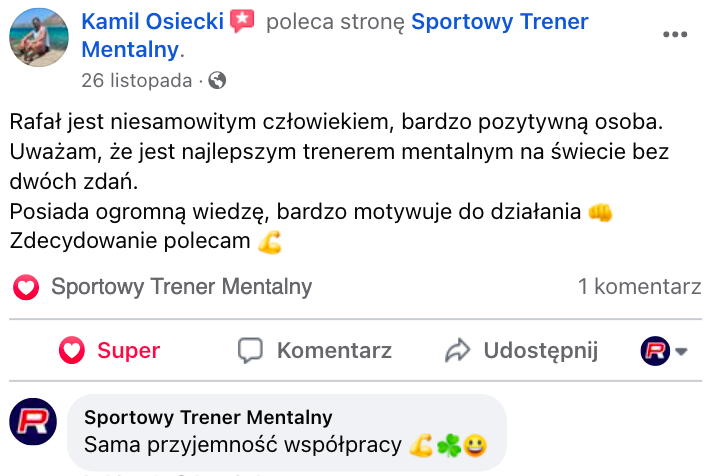Open the 26 listopada post date link

[137, 80]
